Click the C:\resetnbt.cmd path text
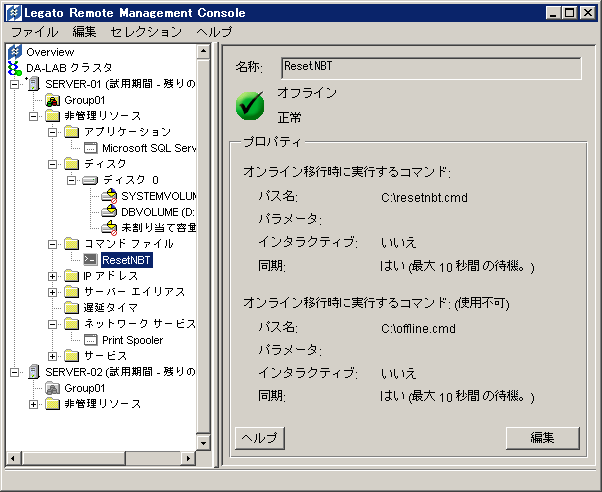 pos(424,197)
